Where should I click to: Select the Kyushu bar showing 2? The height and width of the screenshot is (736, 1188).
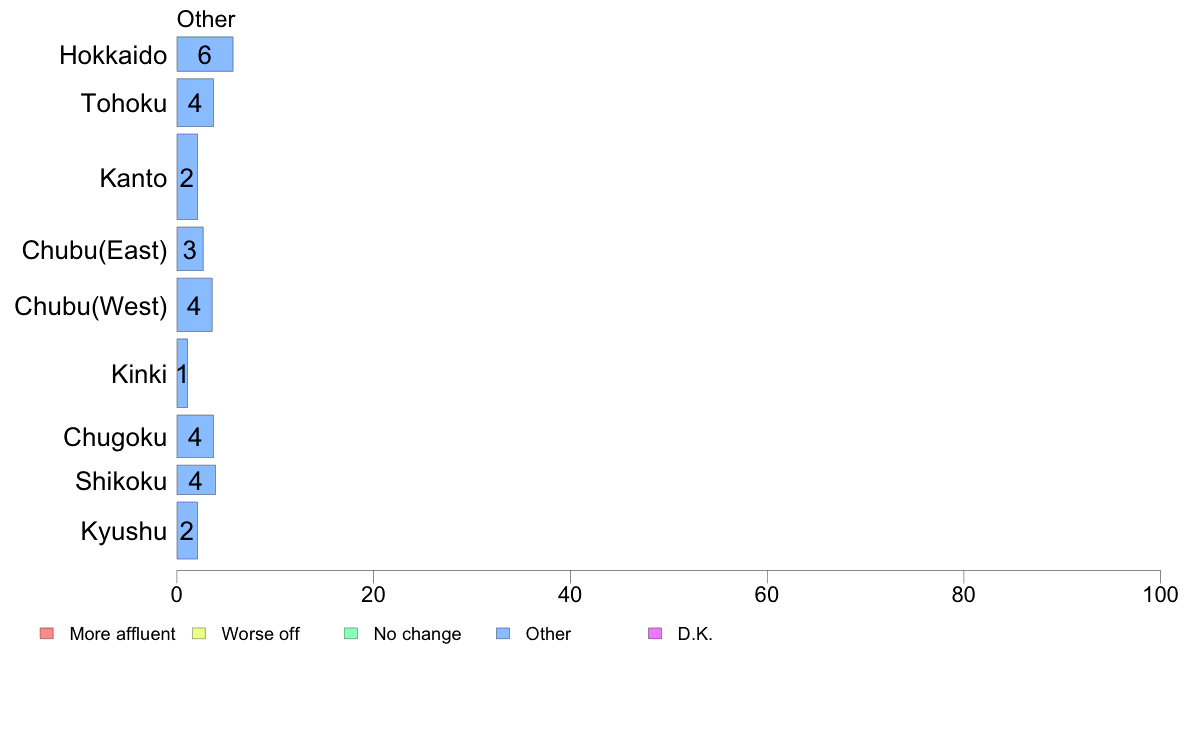[187, 531]
